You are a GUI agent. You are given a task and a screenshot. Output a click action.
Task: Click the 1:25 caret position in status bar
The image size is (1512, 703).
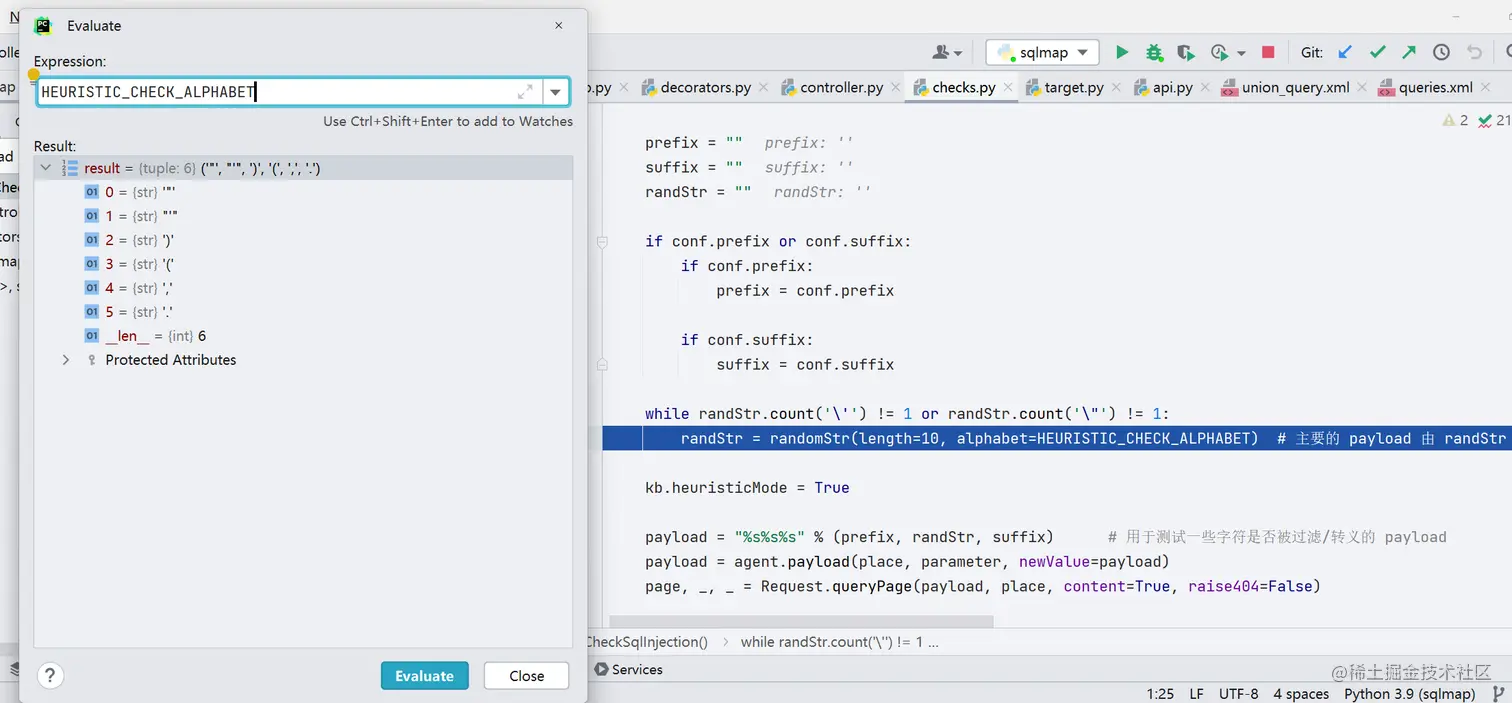pos(1160,693)
